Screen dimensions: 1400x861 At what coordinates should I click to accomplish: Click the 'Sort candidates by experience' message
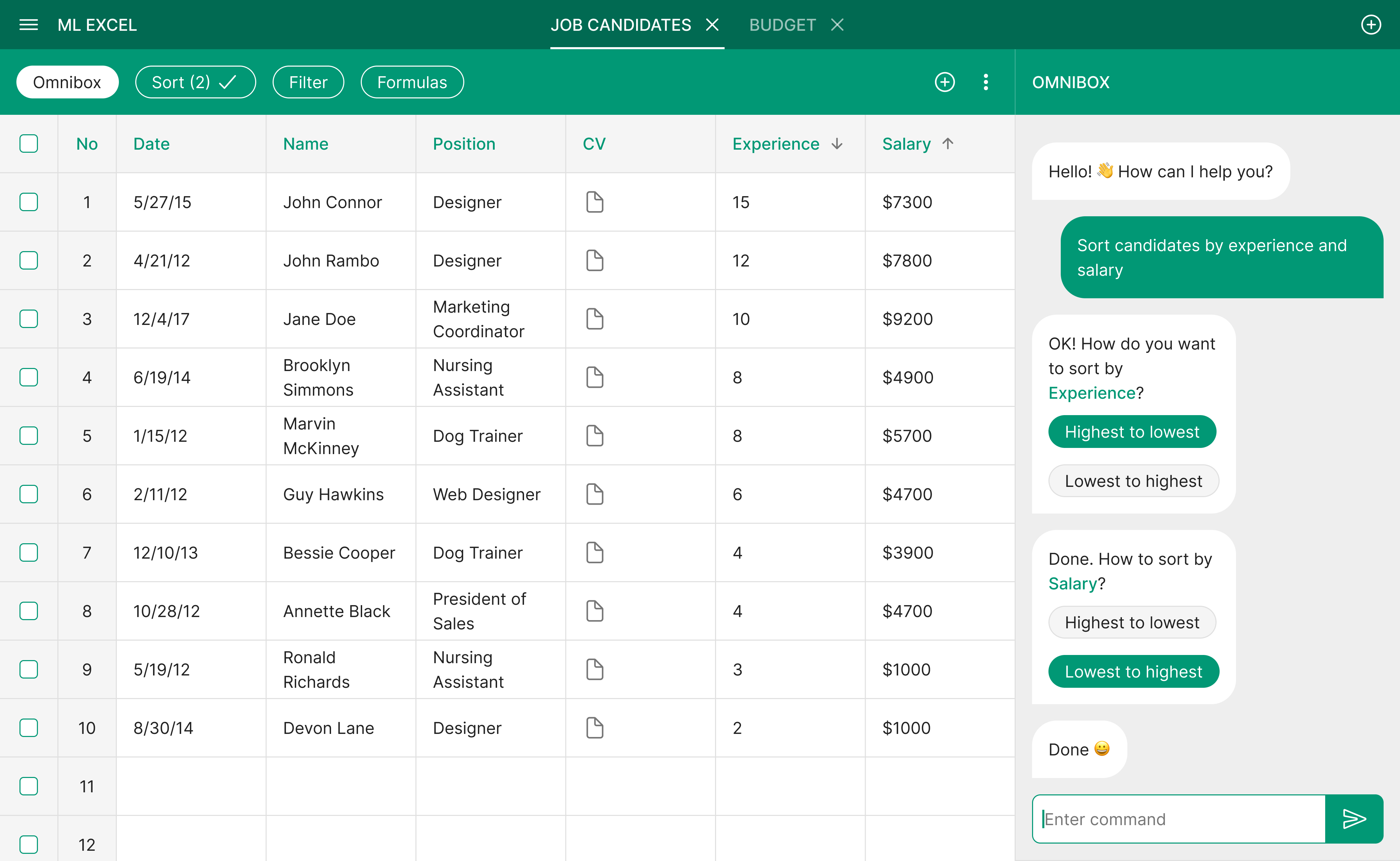(1222, 257)
